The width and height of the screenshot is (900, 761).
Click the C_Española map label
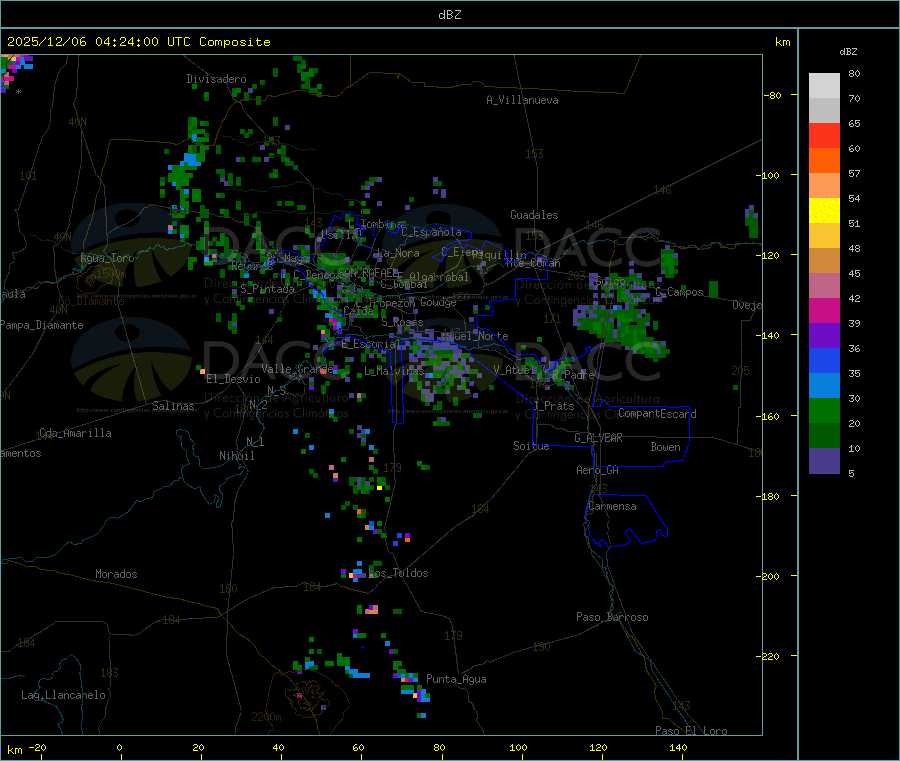pos(431,232)
